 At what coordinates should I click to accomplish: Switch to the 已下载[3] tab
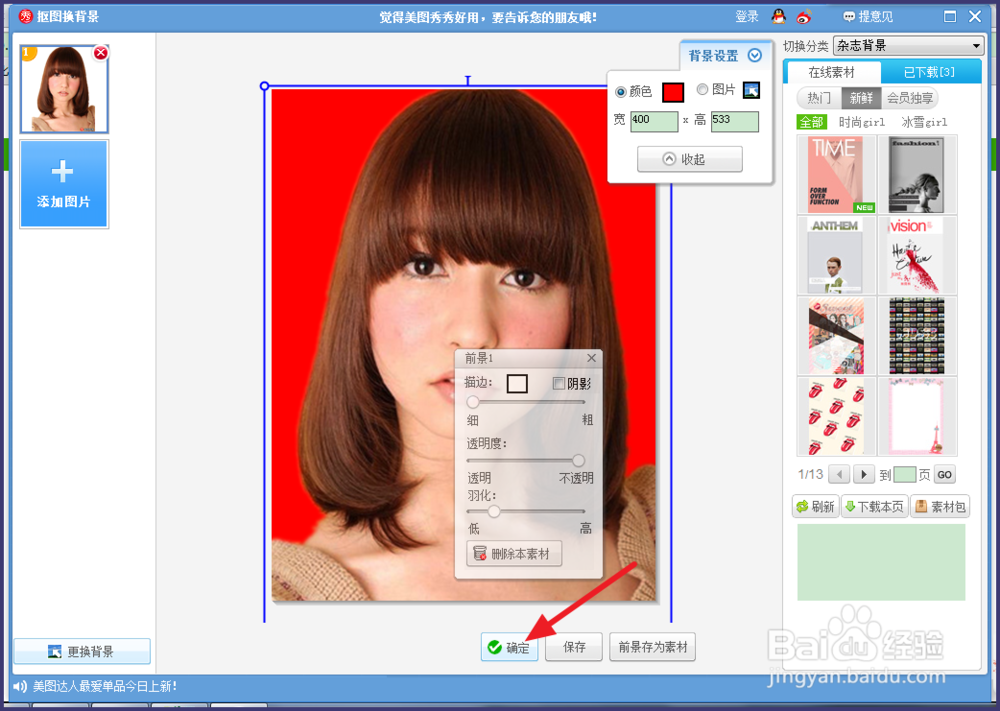930,72
